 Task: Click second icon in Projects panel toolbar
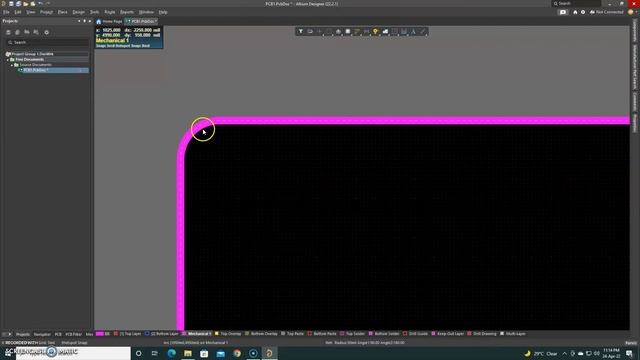pyautogui.click(x=18, y=32)
